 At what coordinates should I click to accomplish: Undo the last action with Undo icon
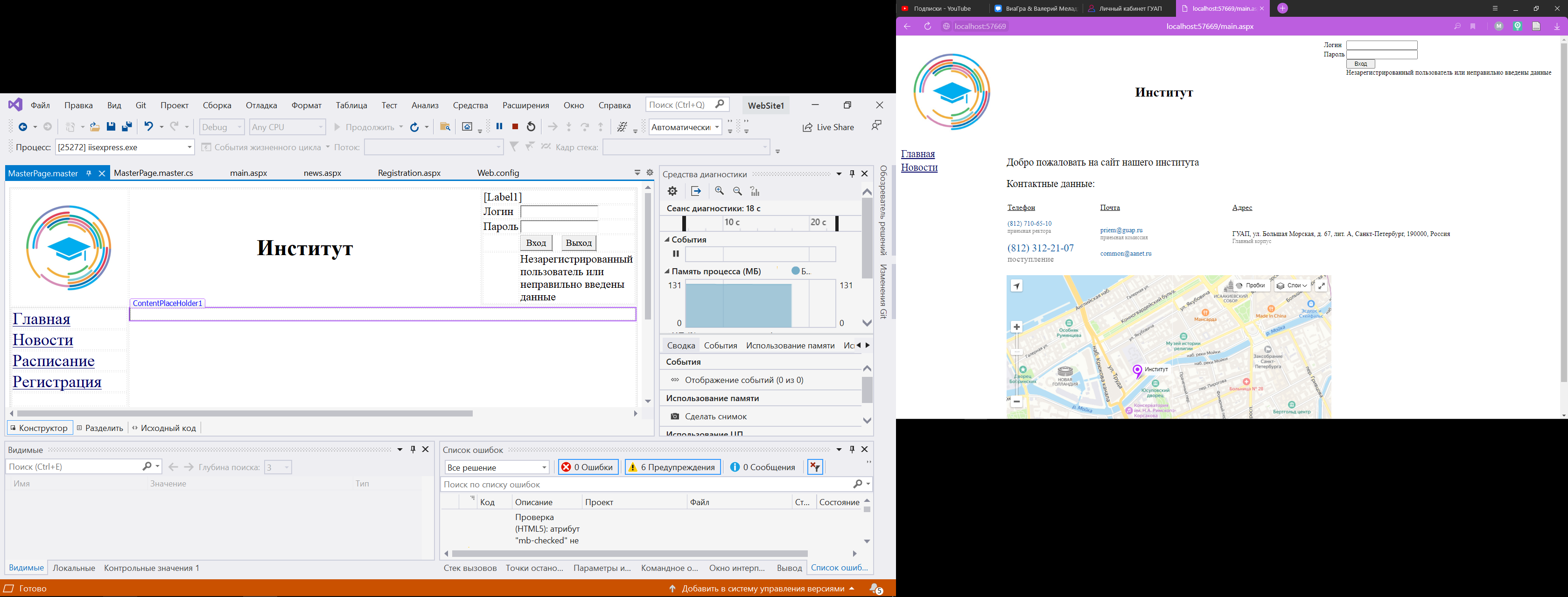[x=148, y=126]
